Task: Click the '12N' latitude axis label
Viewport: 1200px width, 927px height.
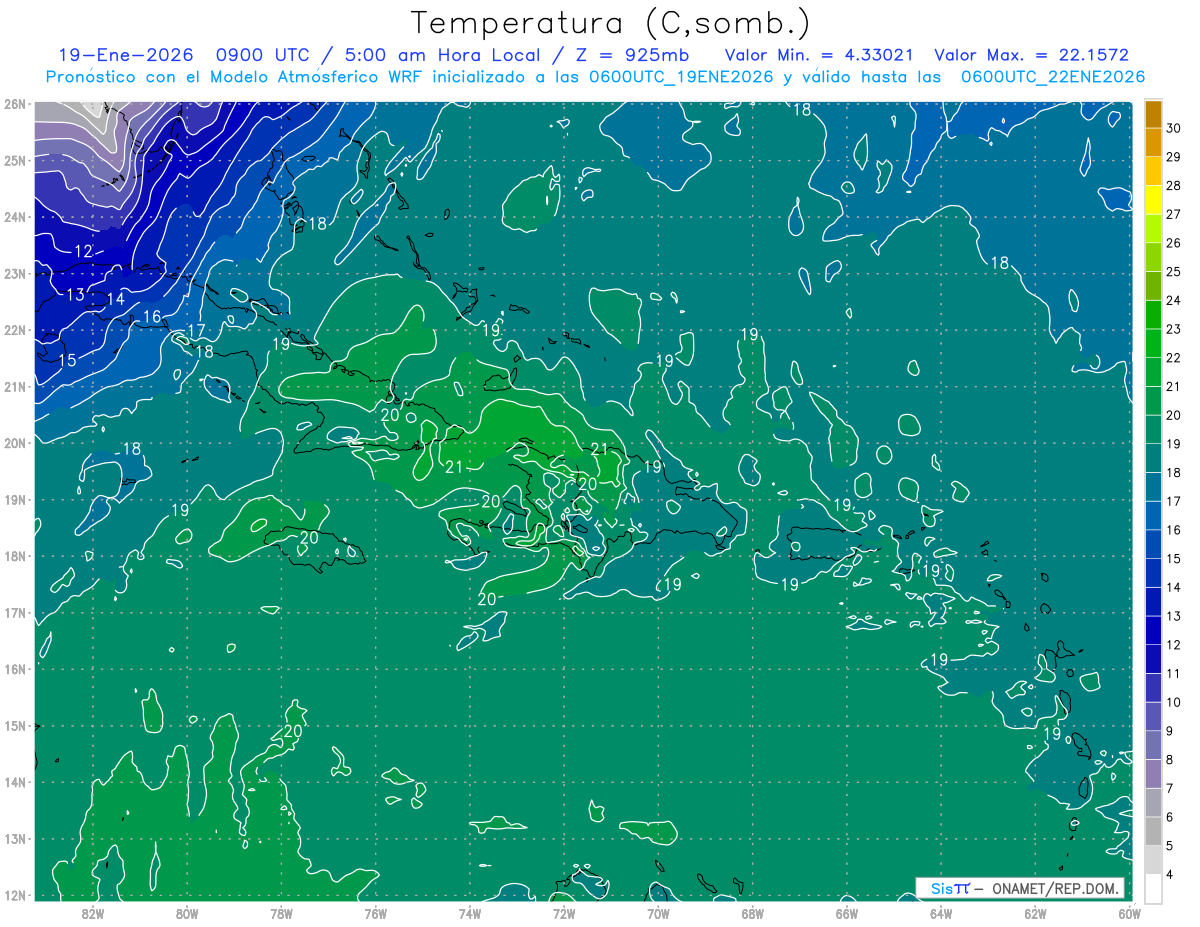Action: point(14,895)
